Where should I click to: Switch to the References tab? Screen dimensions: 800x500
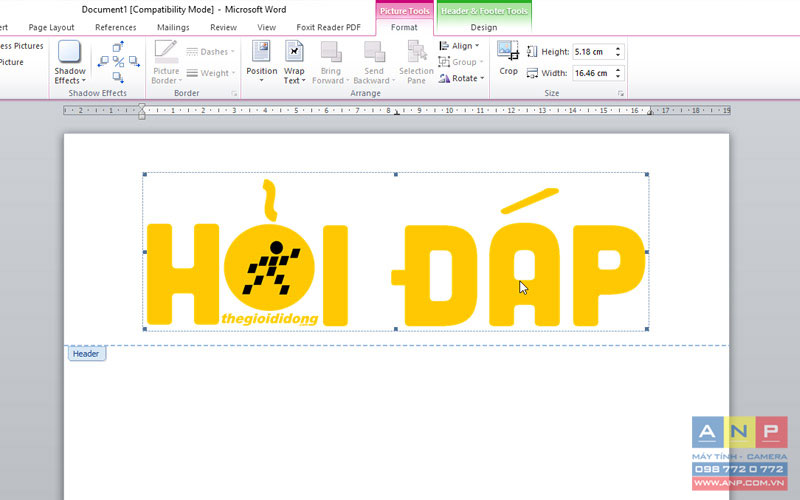coord(116,27)
